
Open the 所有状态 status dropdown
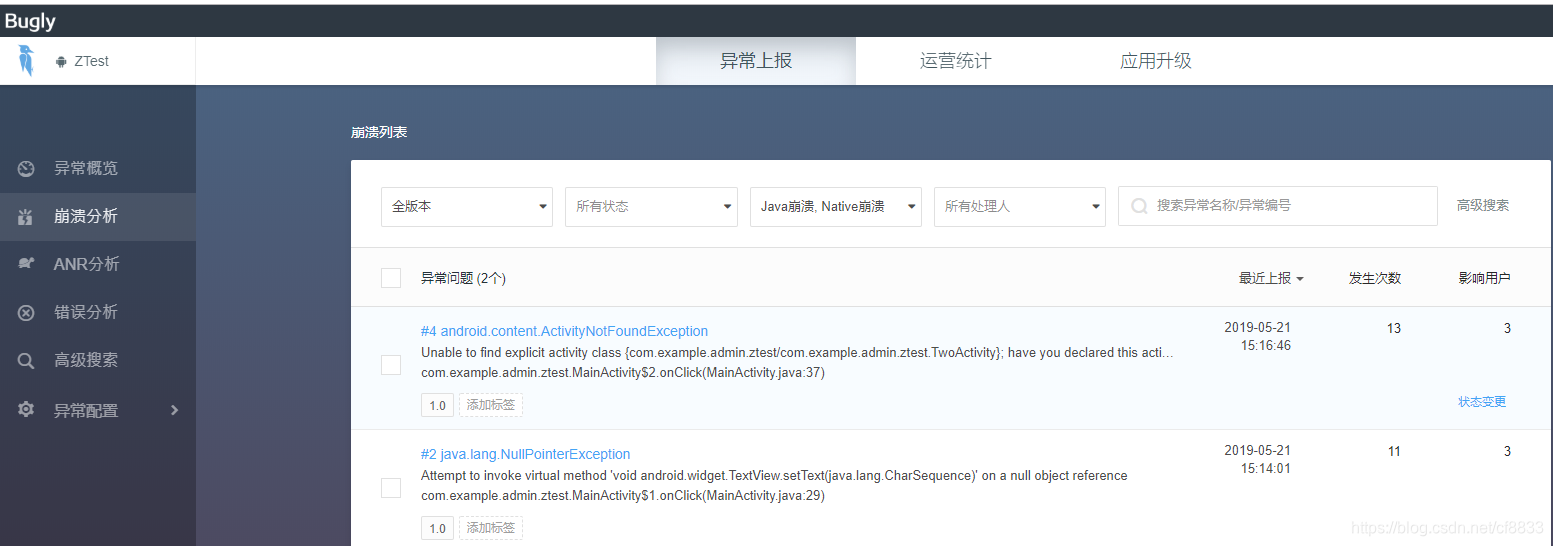651,207
